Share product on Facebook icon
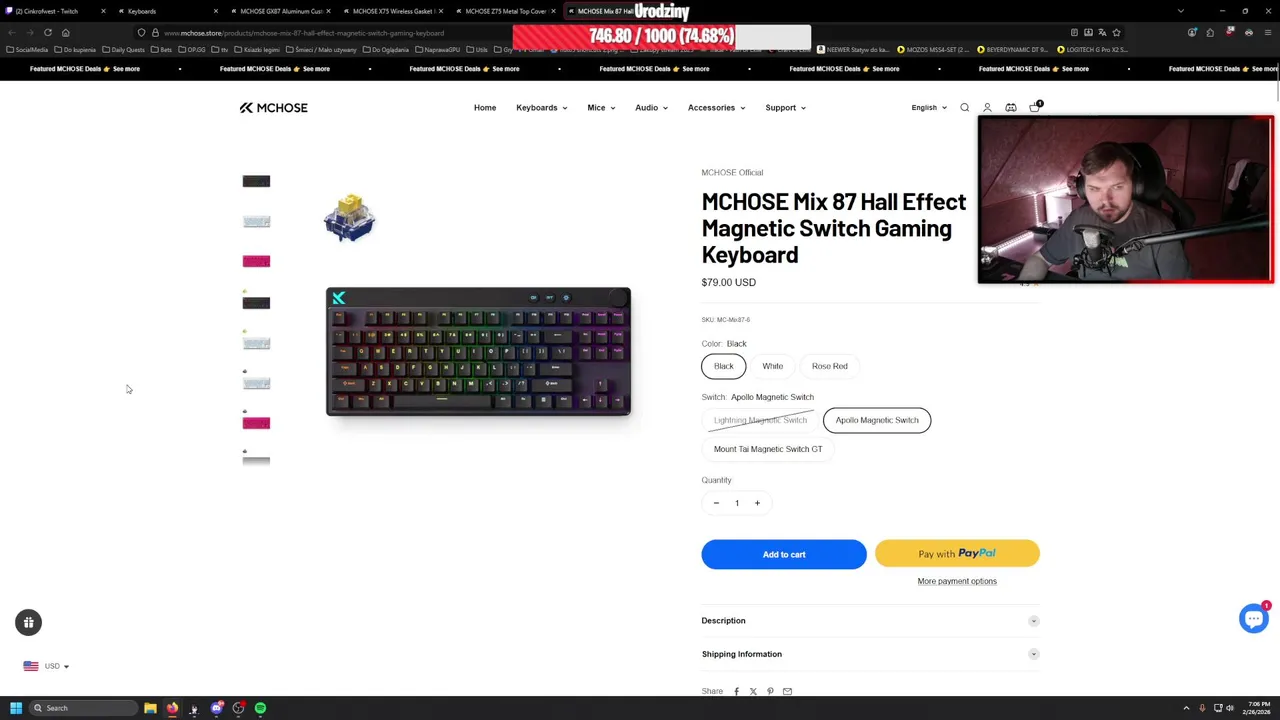1280x720 pixels. click(736, 691)
